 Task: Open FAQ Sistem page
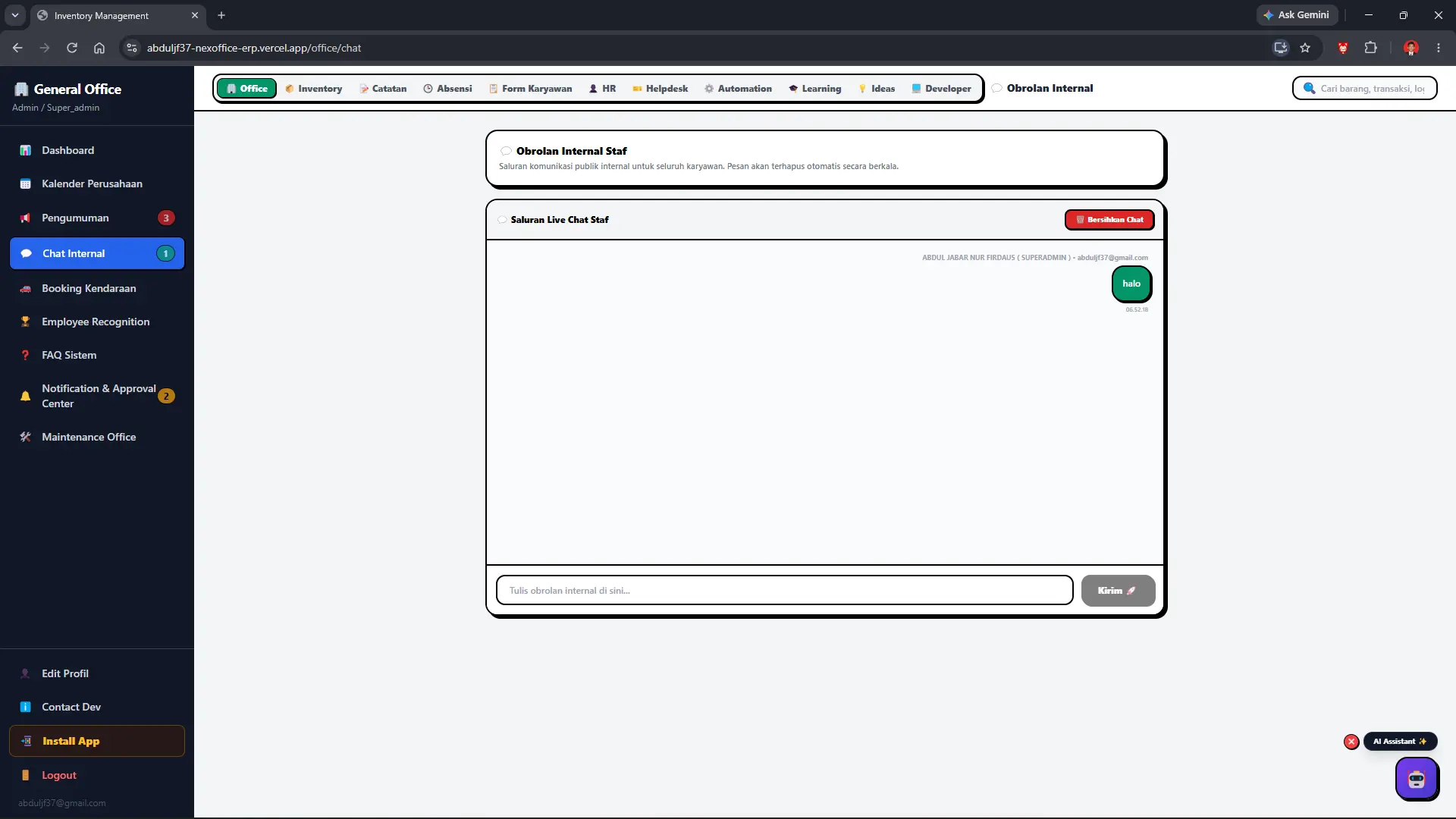[97, 355]
